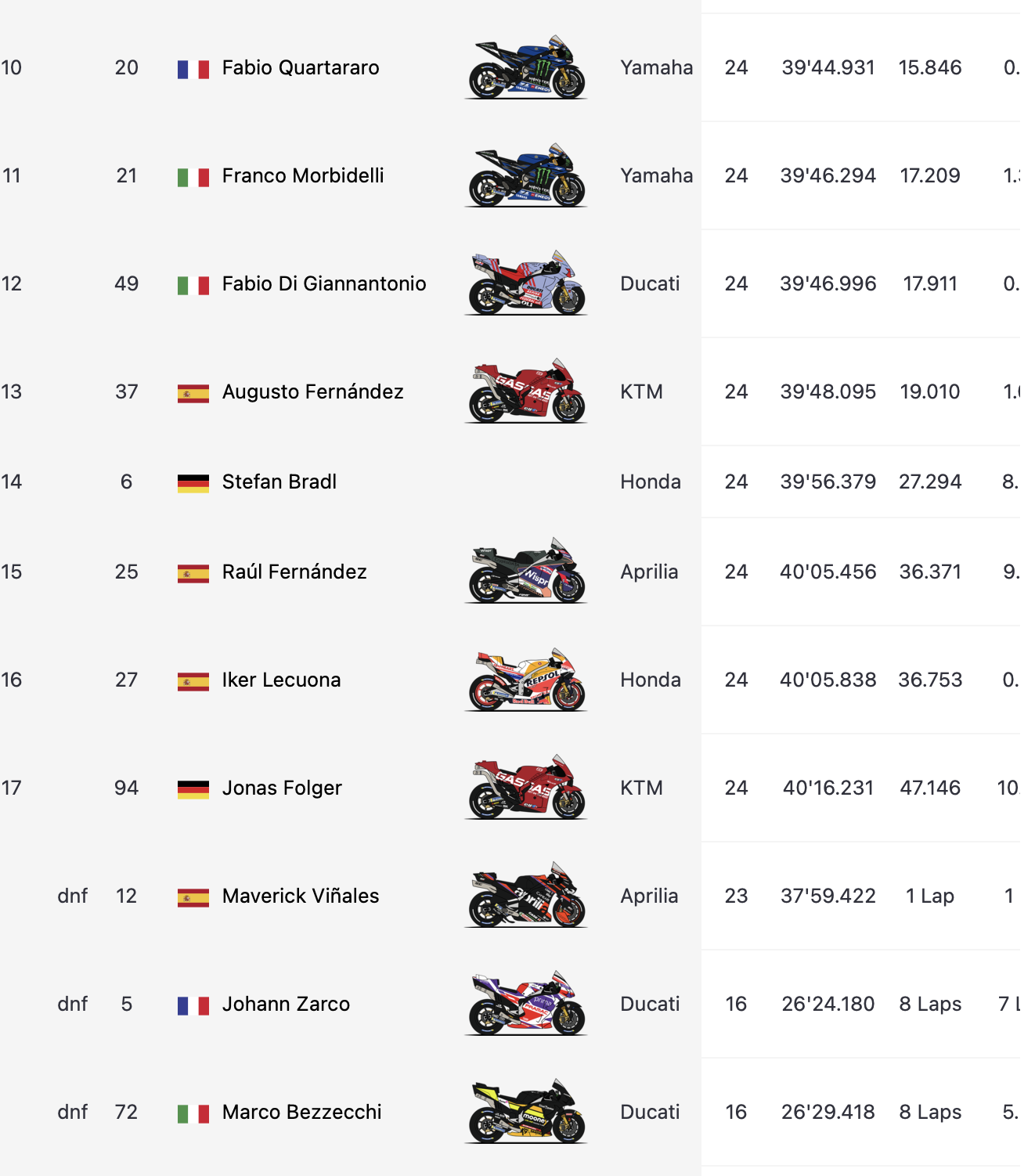
Task: Click Marco Bezzecchi's Mooney Ducati bike image
Action: 525,1112
